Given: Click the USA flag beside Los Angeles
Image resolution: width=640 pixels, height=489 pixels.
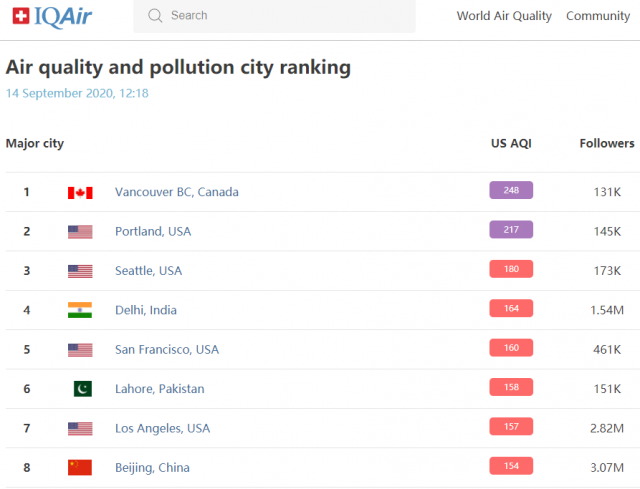Looking at the screenshot, I should point(80,429).
